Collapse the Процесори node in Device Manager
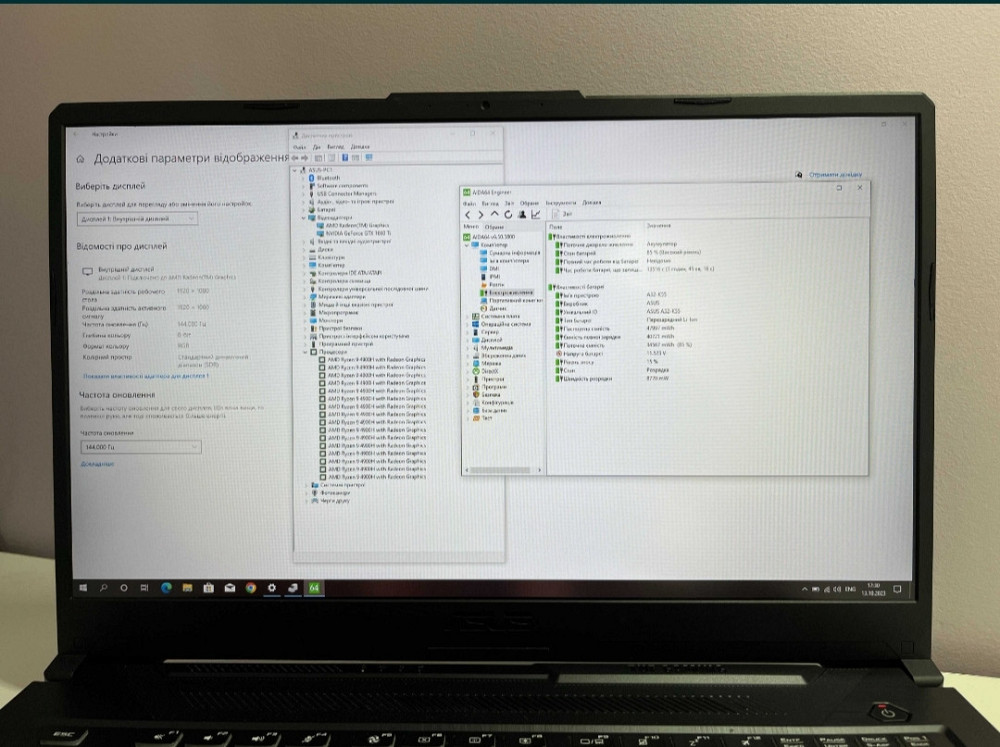The image size is (1000, 747). (306, 352)
